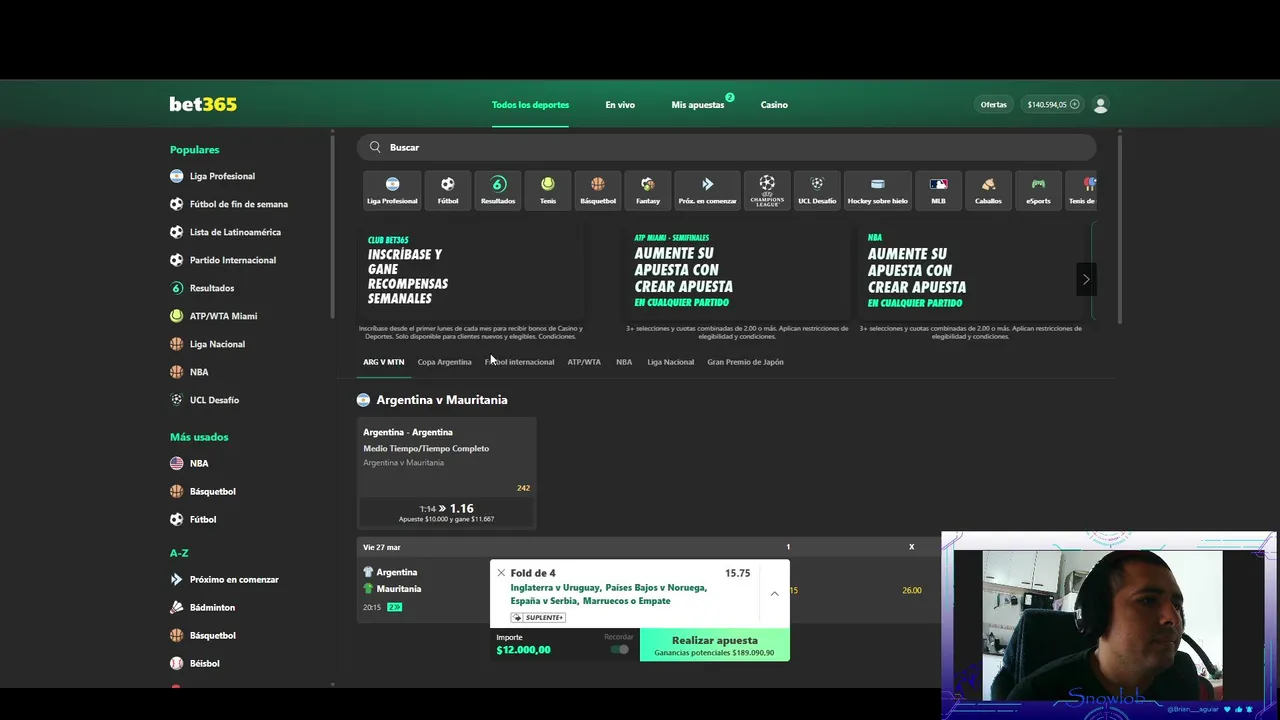Open the Fantasy icon

tap(648, 190)
